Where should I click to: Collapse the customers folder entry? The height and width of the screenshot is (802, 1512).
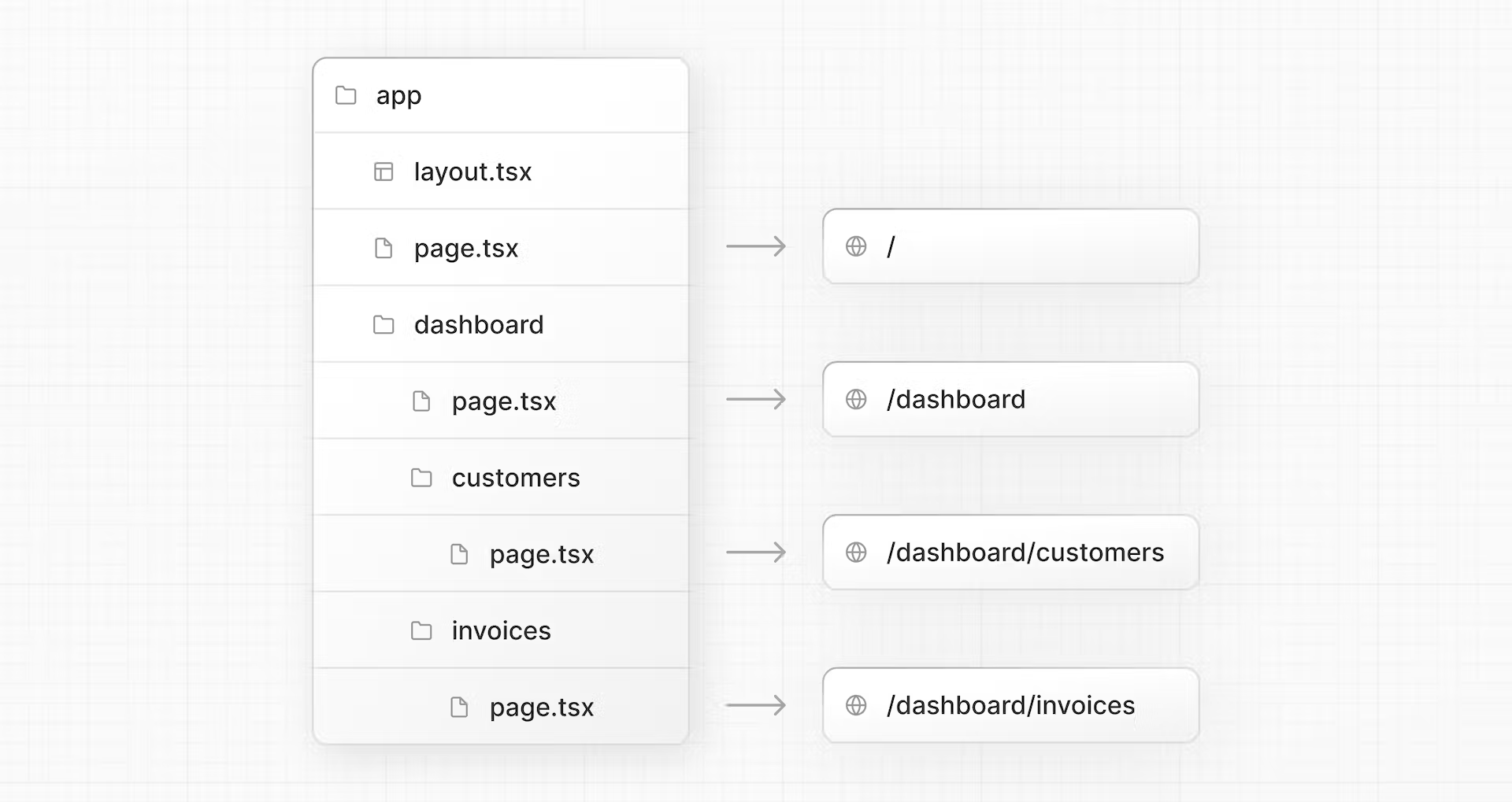tap(516, 477)
